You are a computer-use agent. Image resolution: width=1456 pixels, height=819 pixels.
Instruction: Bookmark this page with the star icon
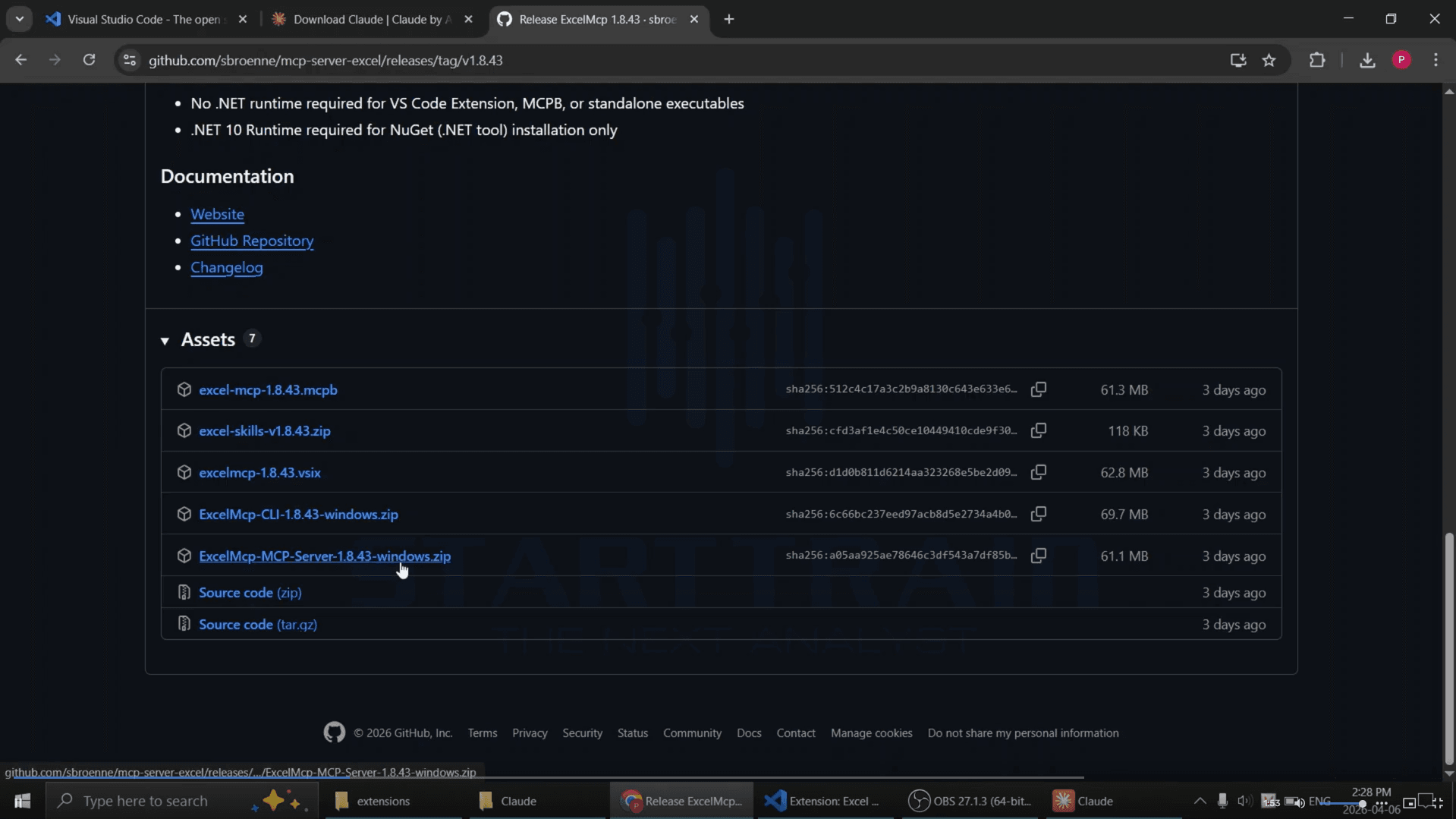(x=1269, y=60)
